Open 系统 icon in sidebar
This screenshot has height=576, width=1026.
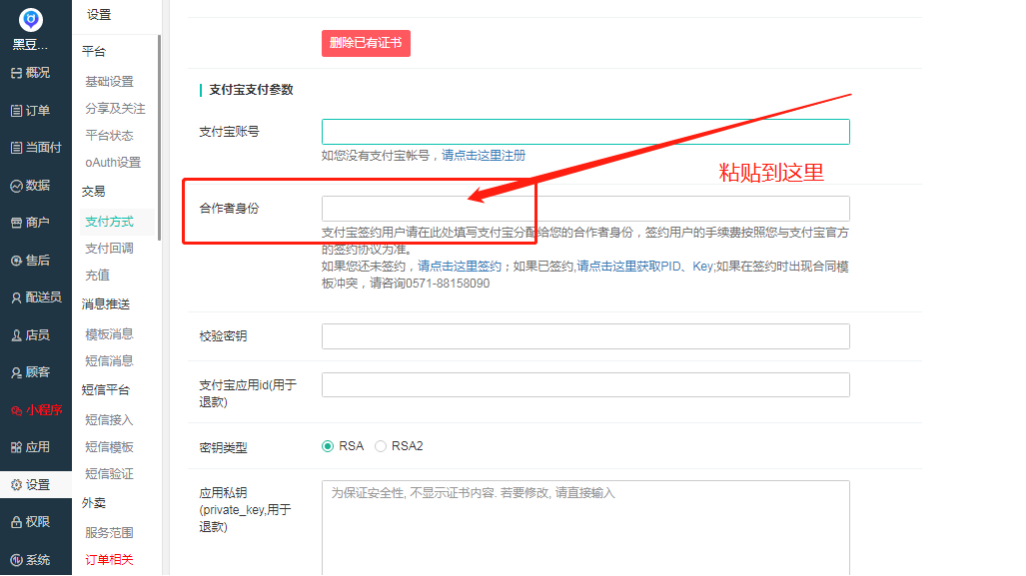(16, 560)
